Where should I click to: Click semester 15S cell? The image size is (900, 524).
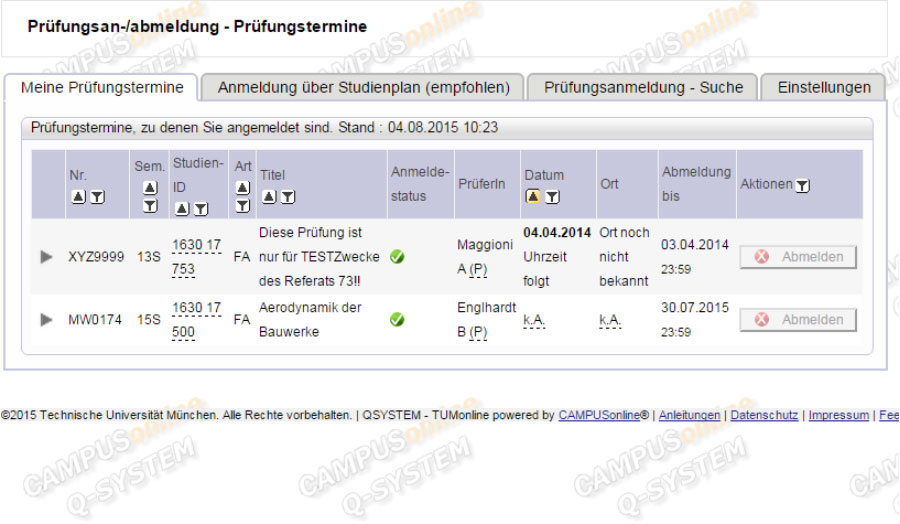149,320
